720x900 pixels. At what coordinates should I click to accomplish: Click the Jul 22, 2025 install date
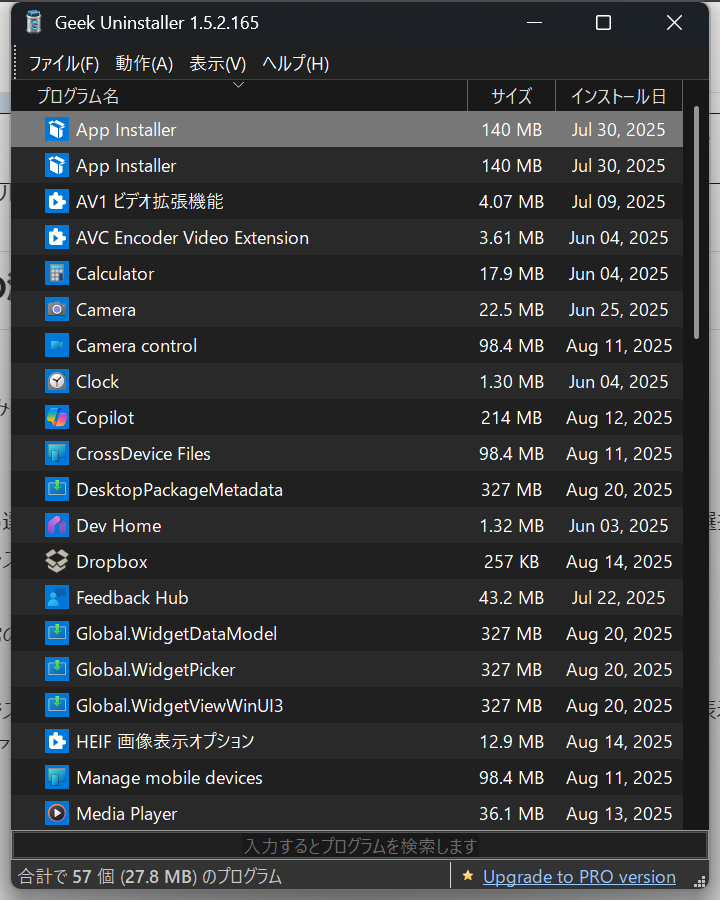(x=618, y=598)
